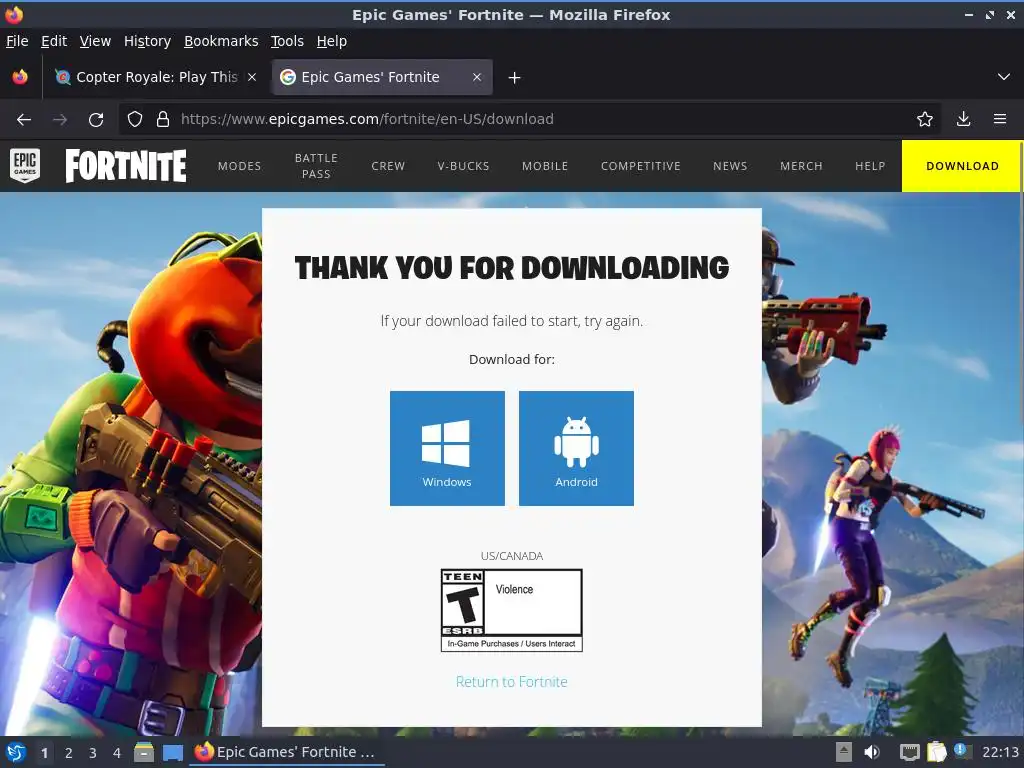Open the History menu
This screenshot has height=768, width=1024.
click(147, 41)
